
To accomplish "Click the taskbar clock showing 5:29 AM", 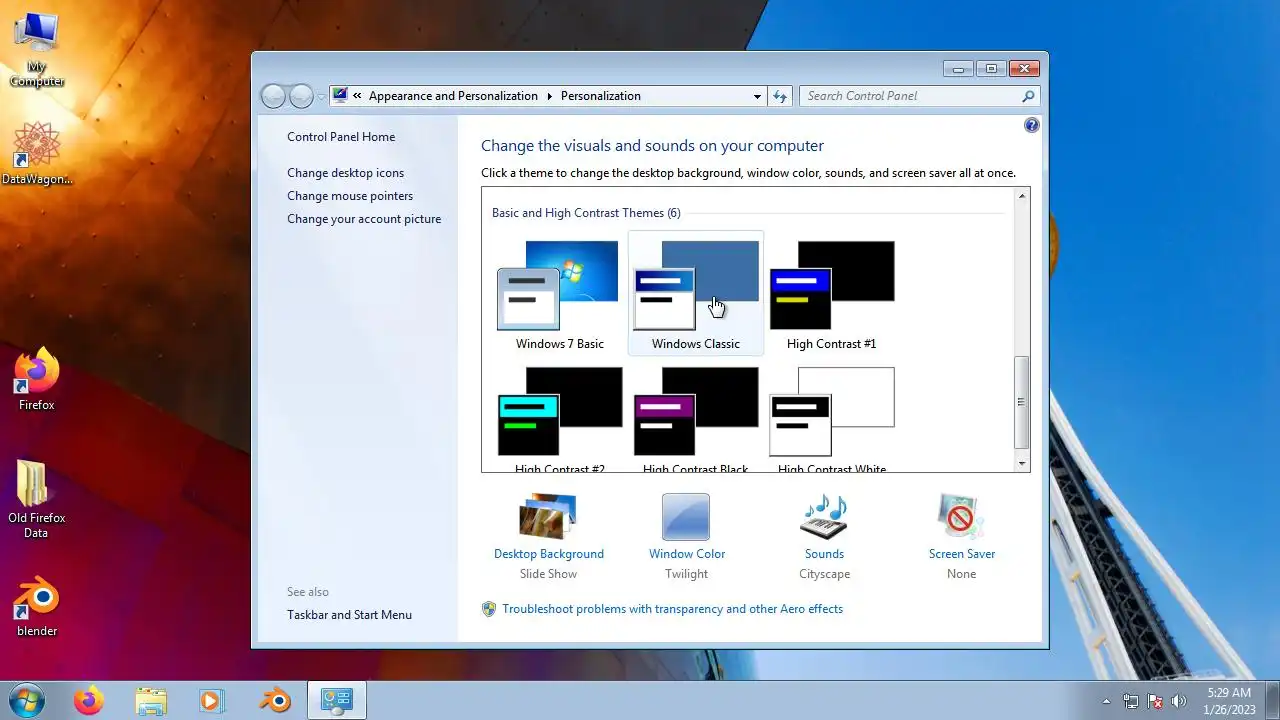I will [1229, 701].
